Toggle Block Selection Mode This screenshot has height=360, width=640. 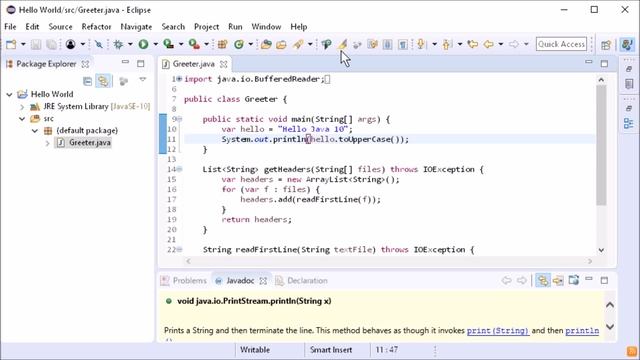(x=387, y=44)
